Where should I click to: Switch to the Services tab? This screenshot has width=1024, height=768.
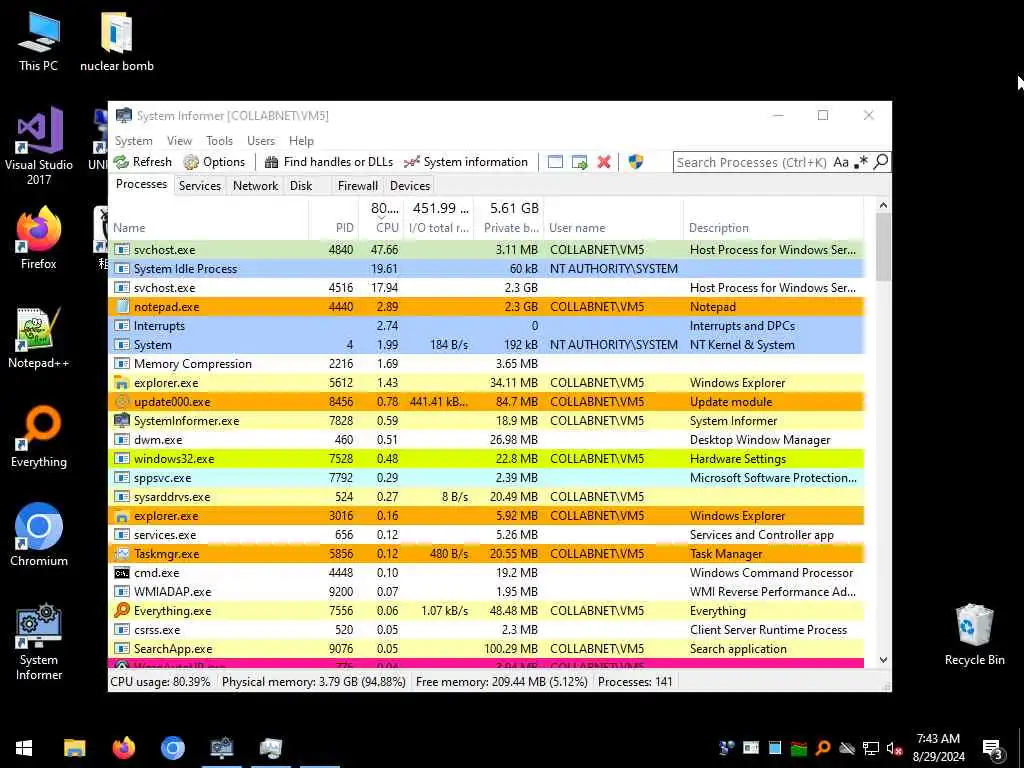(200, 185)
